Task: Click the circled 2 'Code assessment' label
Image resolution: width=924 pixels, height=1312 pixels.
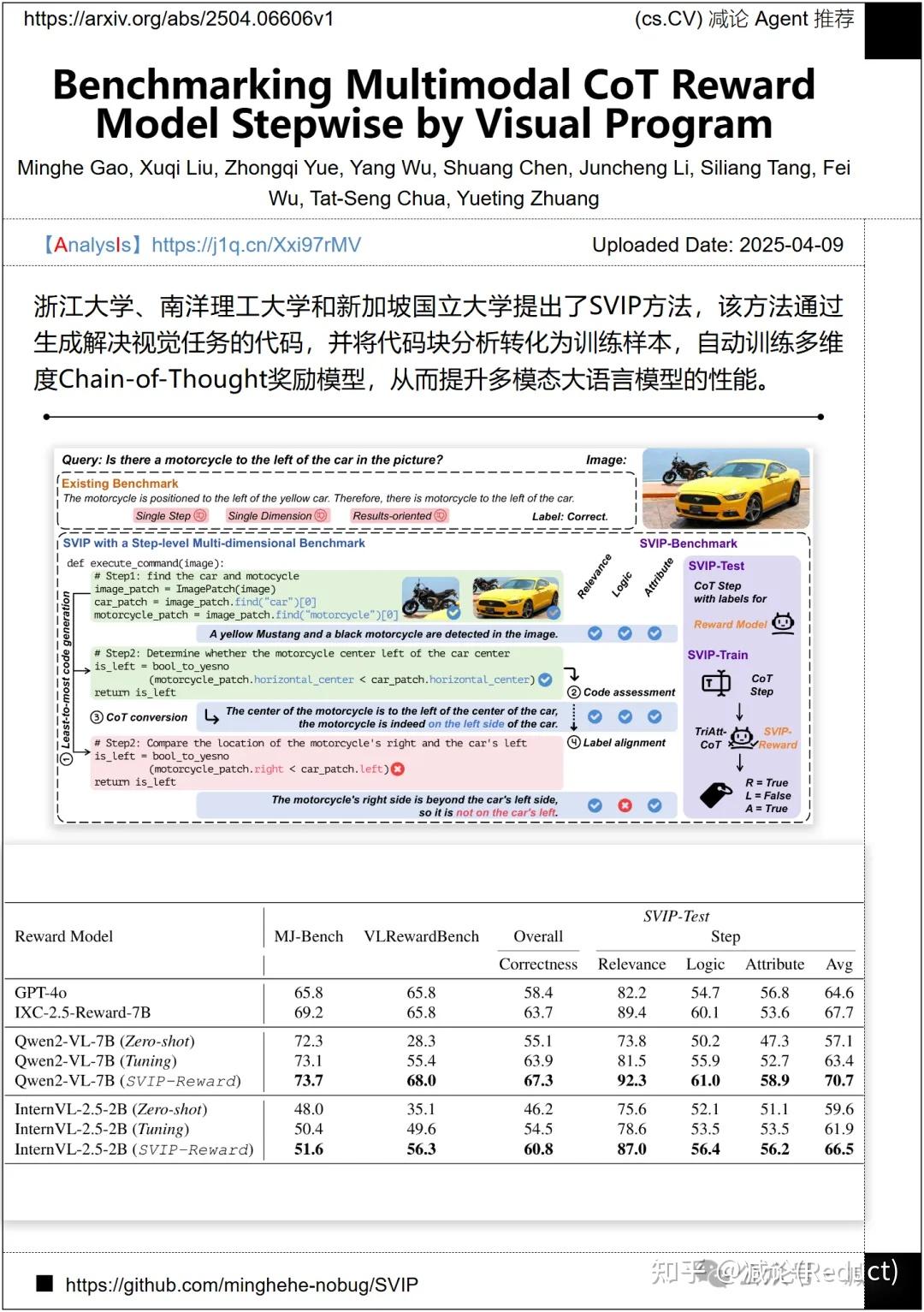Action: 621,692
